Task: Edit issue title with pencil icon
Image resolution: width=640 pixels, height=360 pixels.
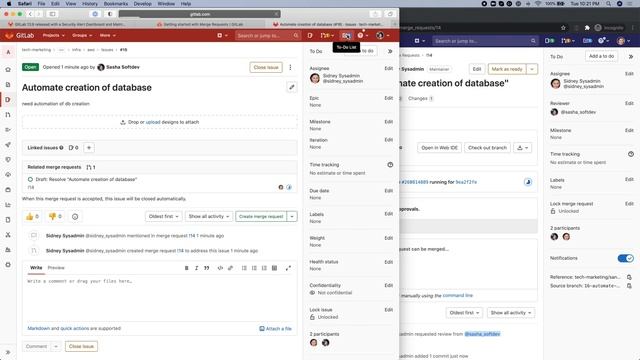Action: (291, 87)
